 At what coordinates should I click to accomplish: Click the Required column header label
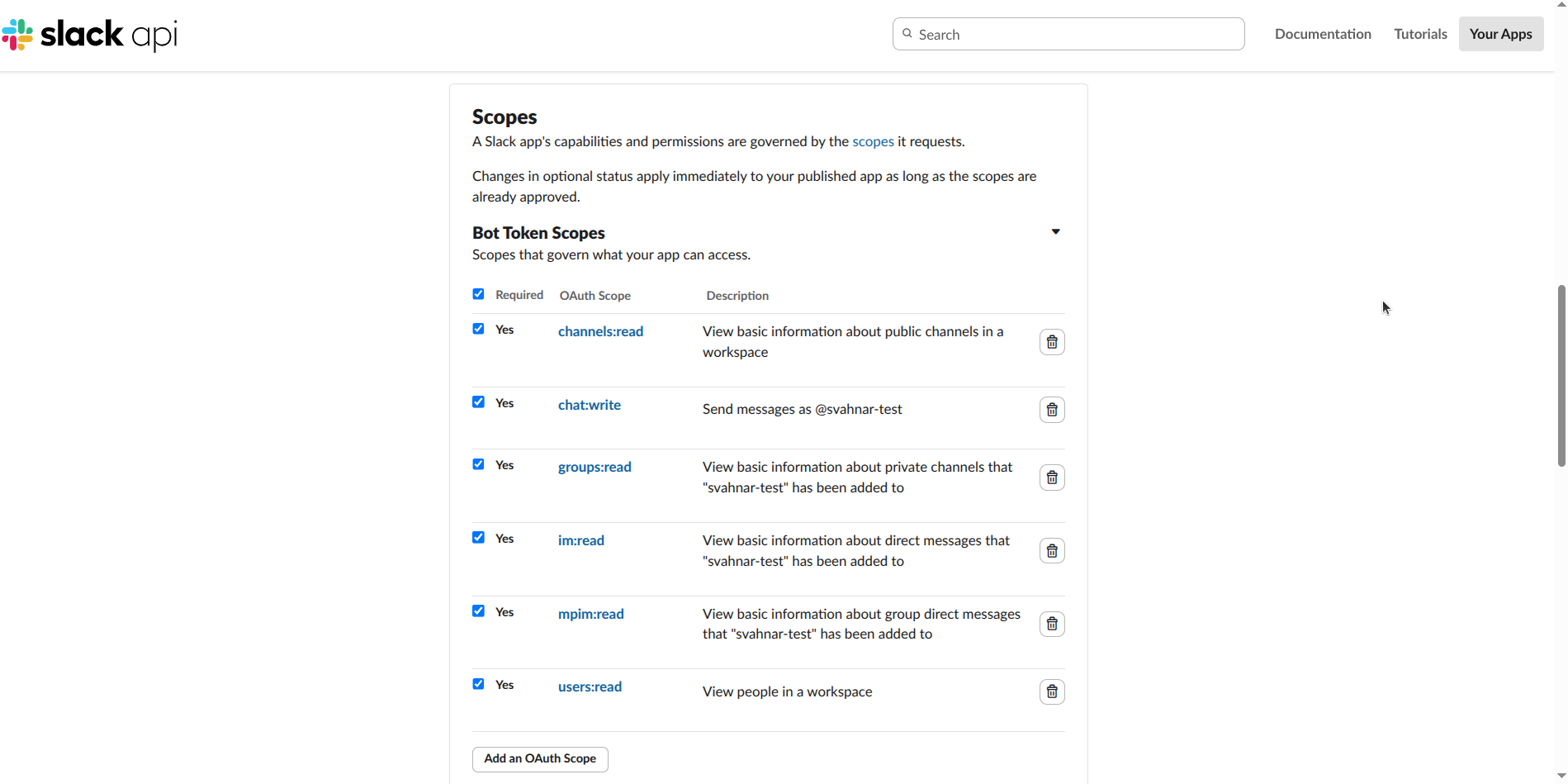point(519,295)
